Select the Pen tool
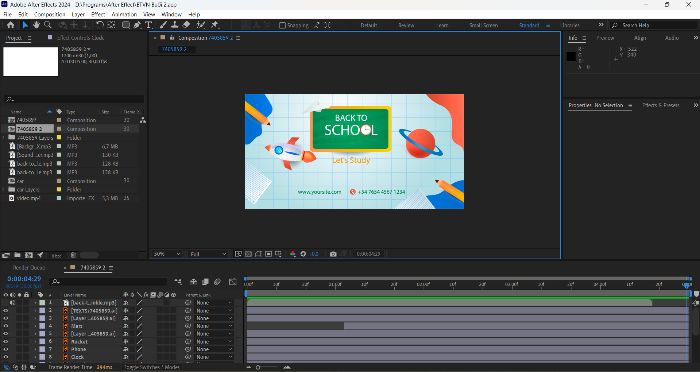The height and width of the screenshot is (372, 700). pyautogui.click(x=137, y=25)
